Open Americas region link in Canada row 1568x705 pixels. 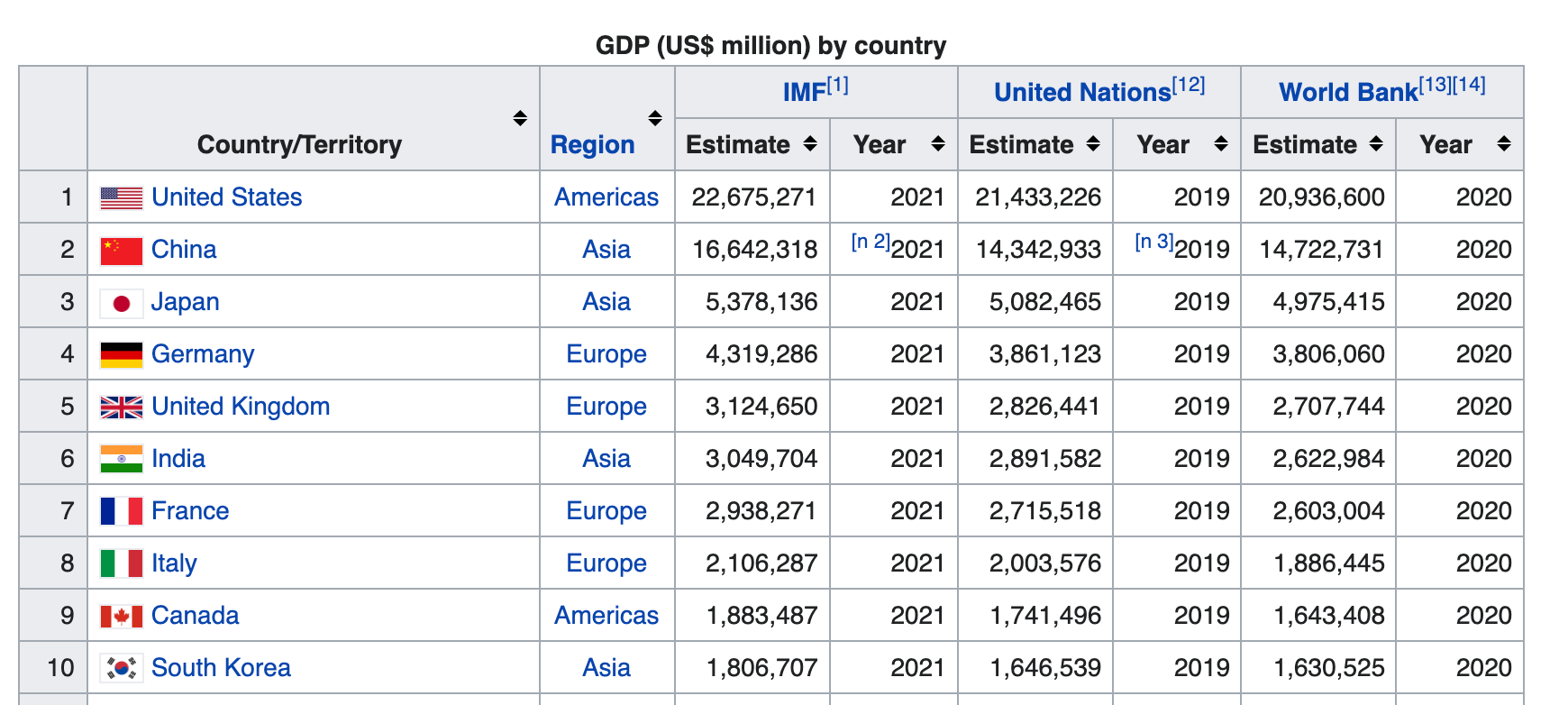click(606, 616)
